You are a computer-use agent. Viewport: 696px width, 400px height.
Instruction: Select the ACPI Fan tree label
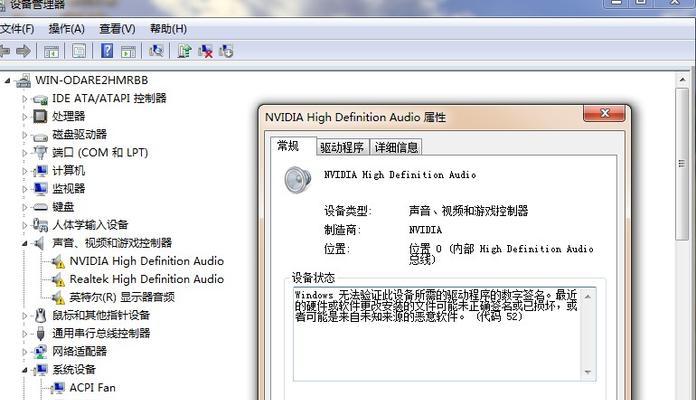click(92, 388)
